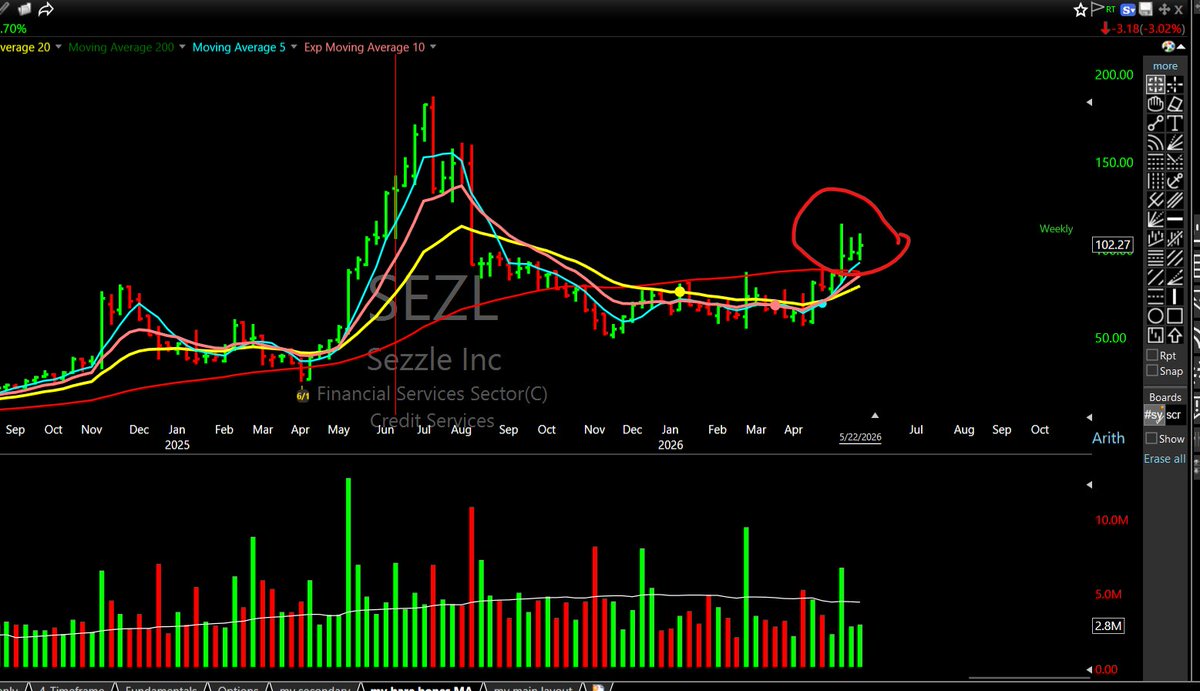This screenshot has width=1200, height=691.
Task: Click the 5/22/2026 date marker
Action: (x=860, y=437)
